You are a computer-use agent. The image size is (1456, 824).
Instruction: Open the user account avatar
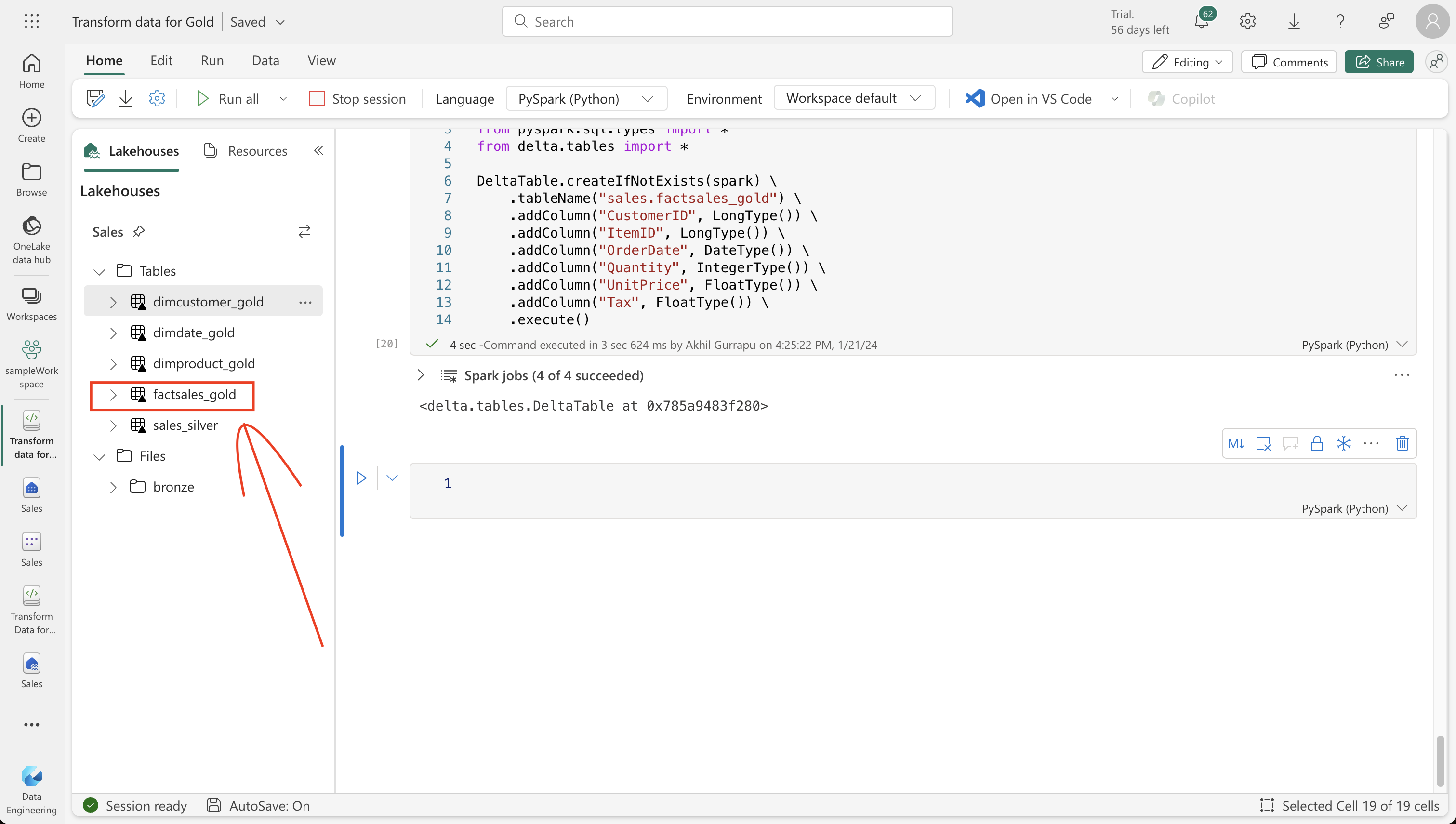pyautogui.click(x=1432, y=22)
